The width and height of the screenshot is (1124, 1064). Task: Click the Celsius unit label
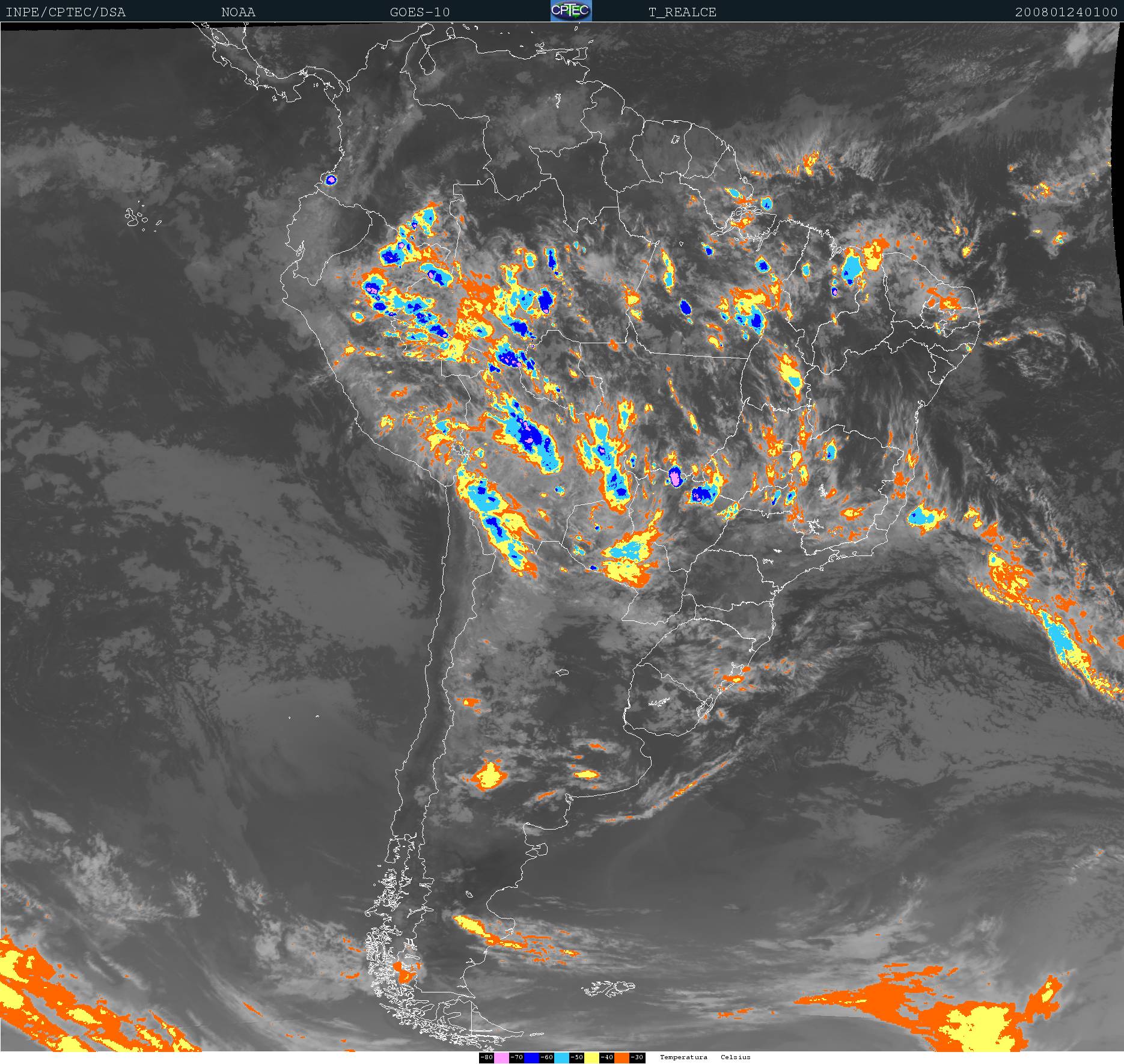[x=736, y=1057]
